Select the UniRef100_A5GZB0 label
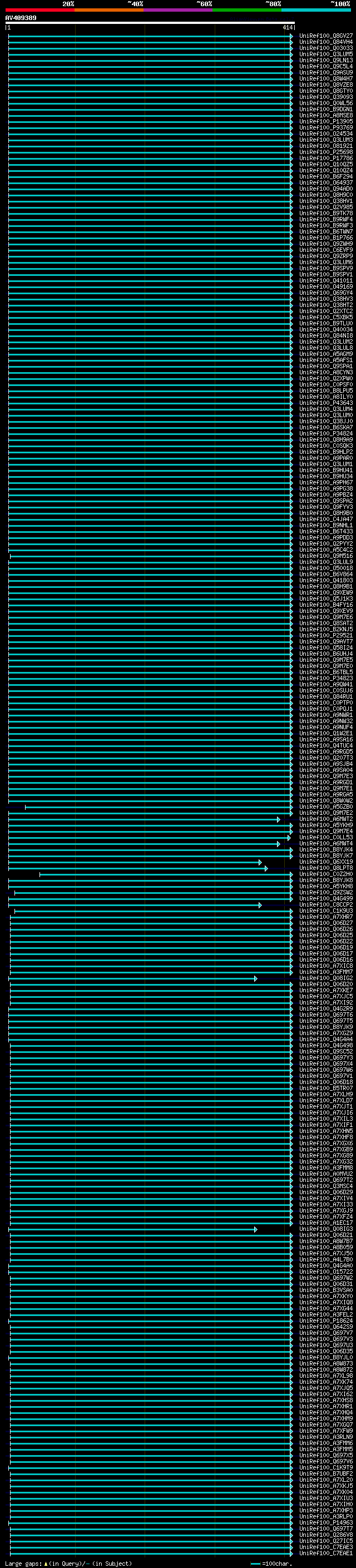Screen dimensions: 356x1568 (325, 807)
